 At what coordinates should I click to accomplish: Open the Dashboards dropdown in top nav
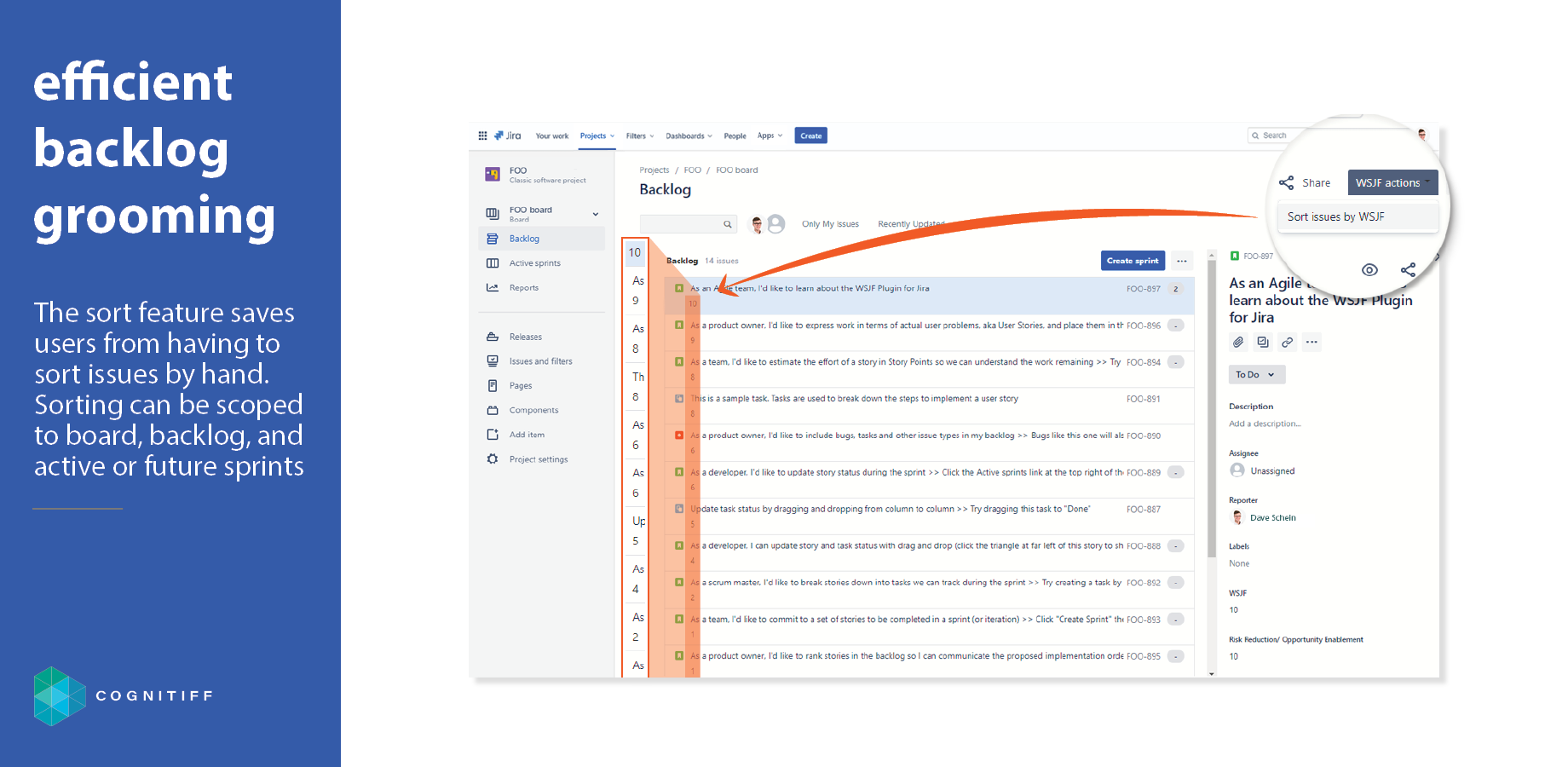[x=689, y=136]
